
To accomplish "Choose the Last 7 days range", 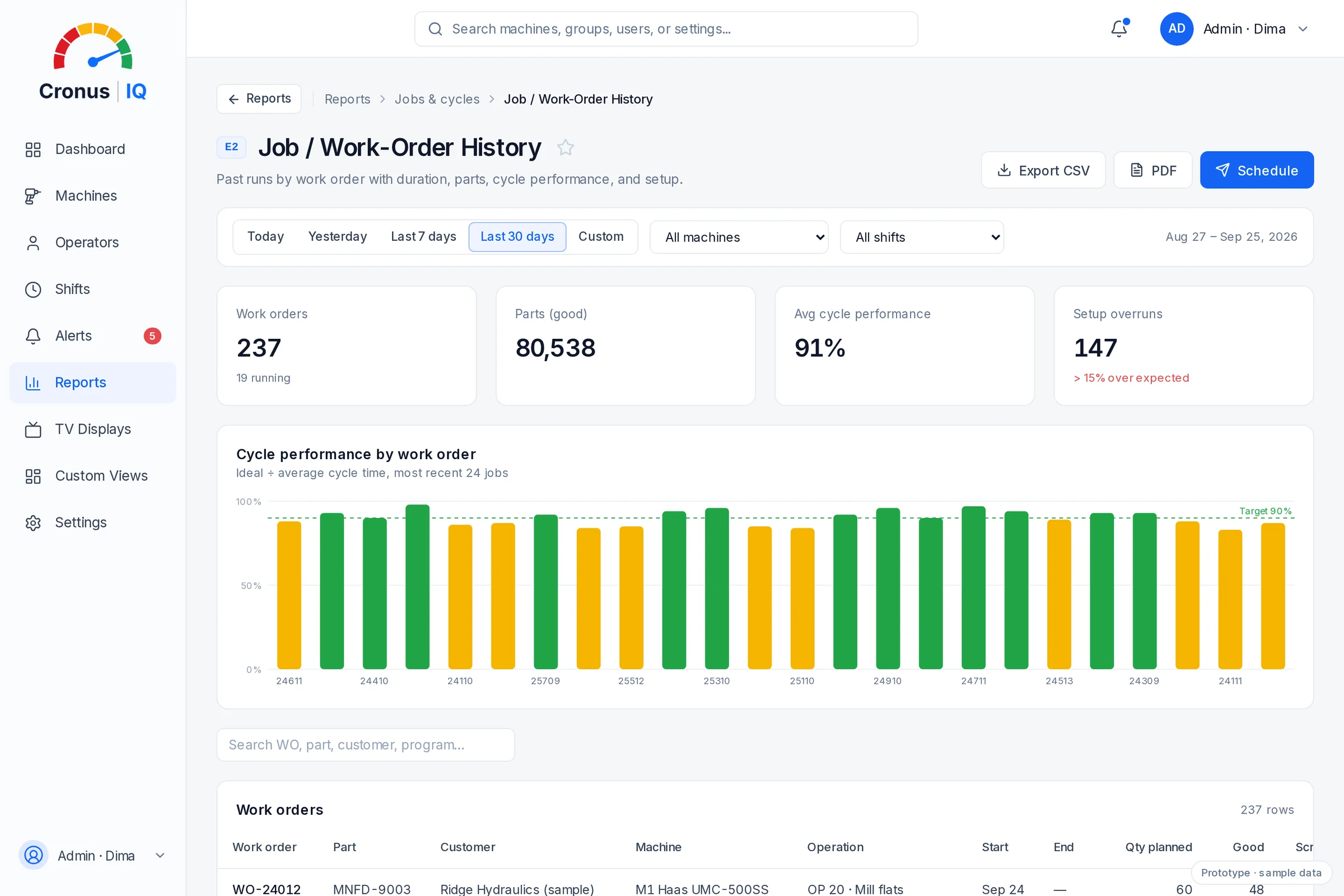I will pyautogui.click(x=423, y=236).
